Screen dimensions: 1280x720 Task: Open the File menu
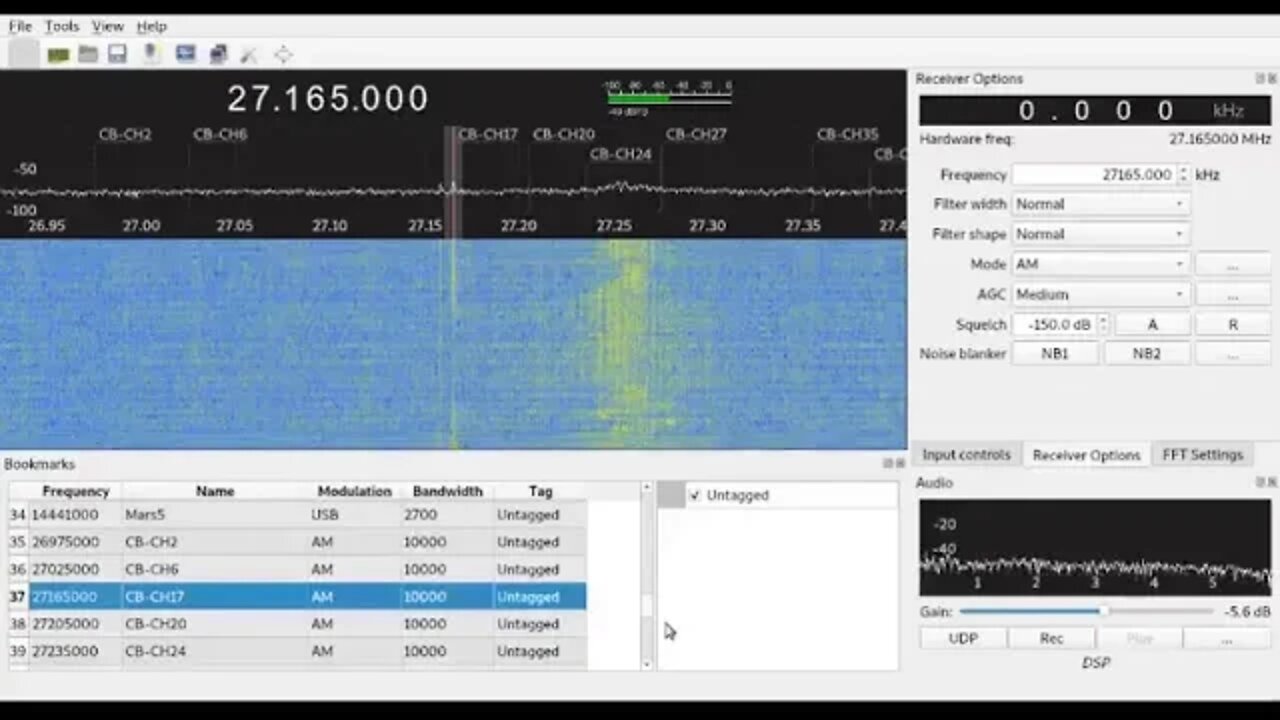(20, 26)
